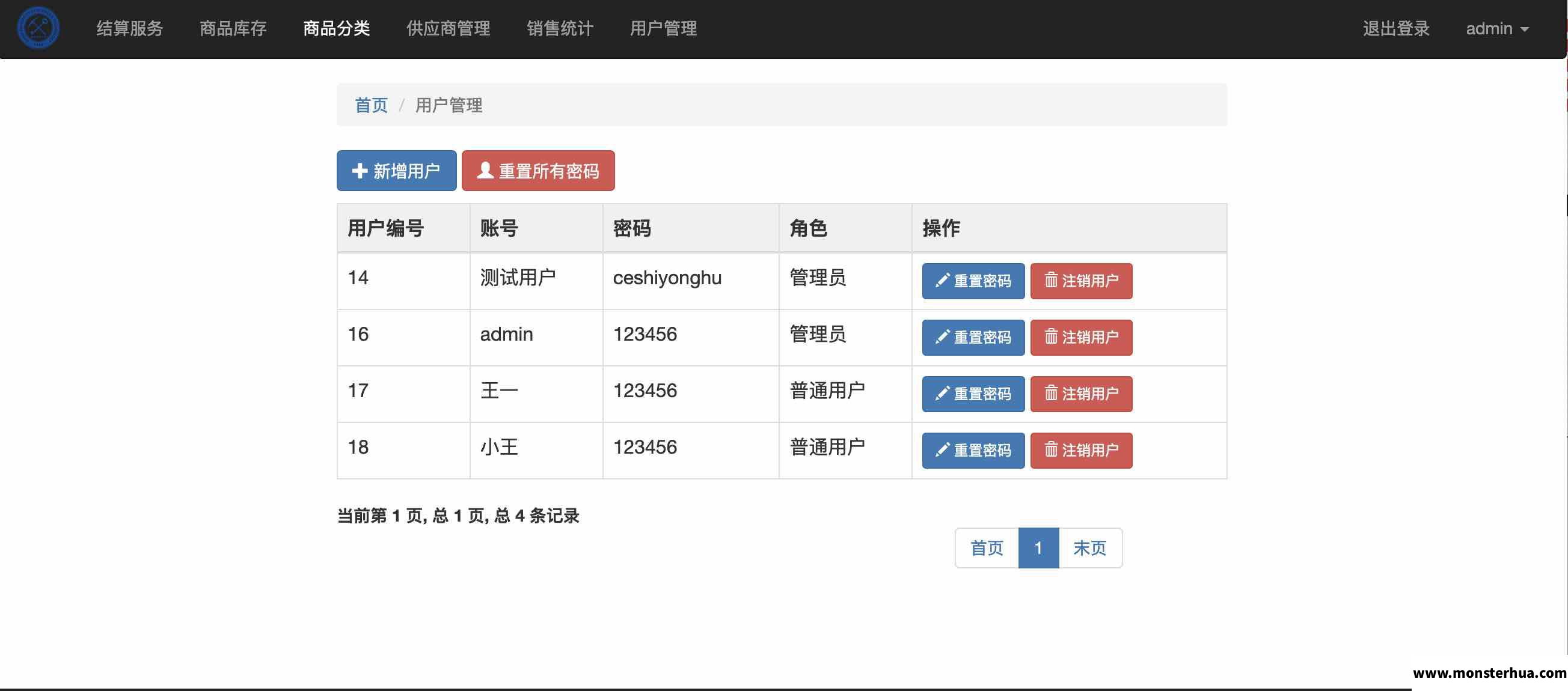Image resolution: width=1568 pixels, height=691 pixels.
Task: Click 普通用户 role in 小王 row
Action: (x=827, y=447)
